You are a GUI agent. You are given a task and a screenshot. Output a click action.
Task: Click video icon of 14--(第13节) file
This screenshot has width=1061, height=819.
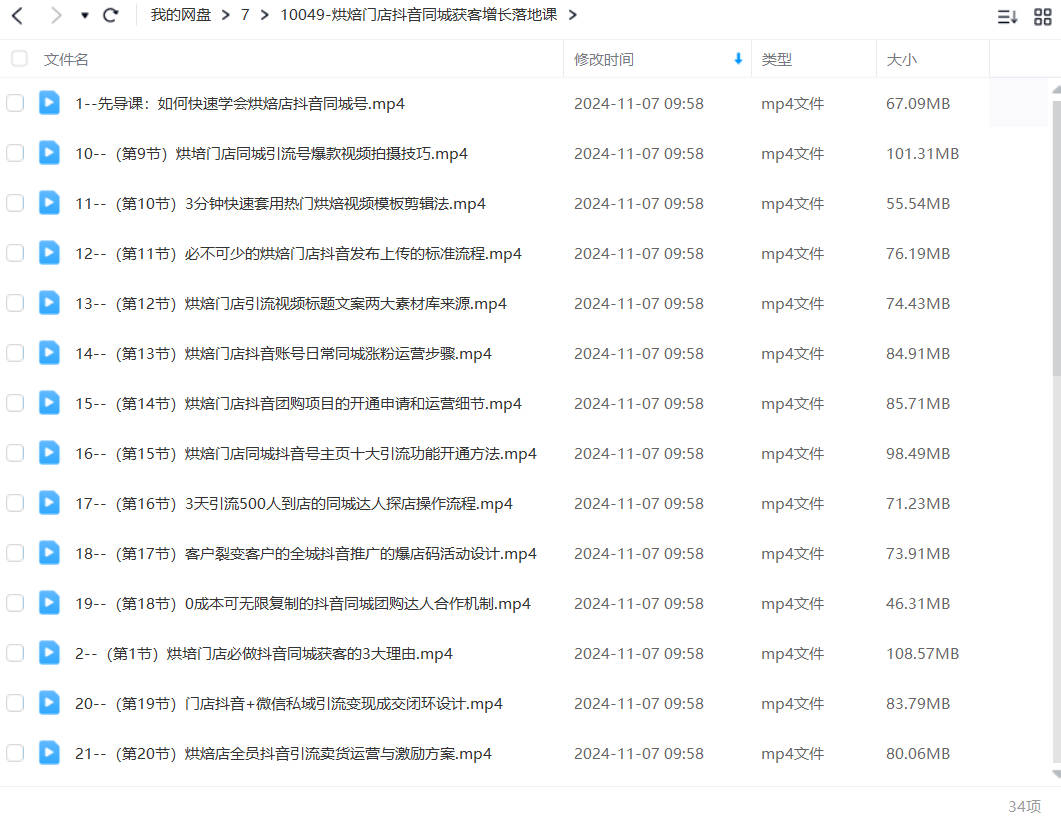(x=49, y=353)
